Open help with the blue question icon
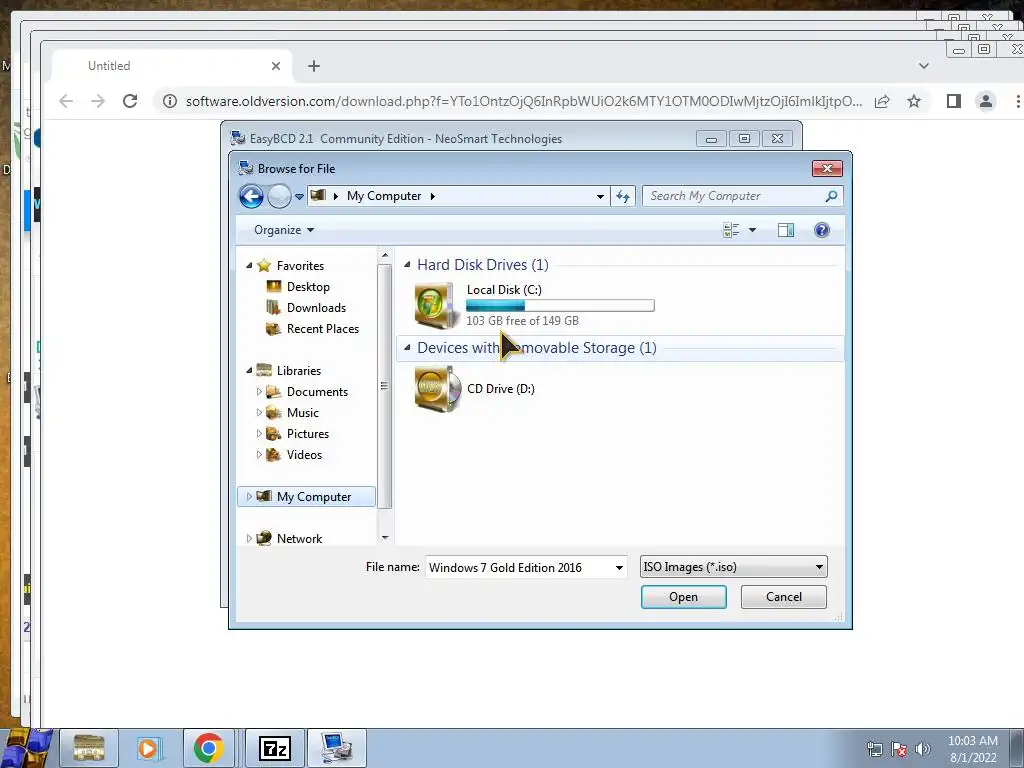This screenshot has height=768, width=1024. point(822,230)
